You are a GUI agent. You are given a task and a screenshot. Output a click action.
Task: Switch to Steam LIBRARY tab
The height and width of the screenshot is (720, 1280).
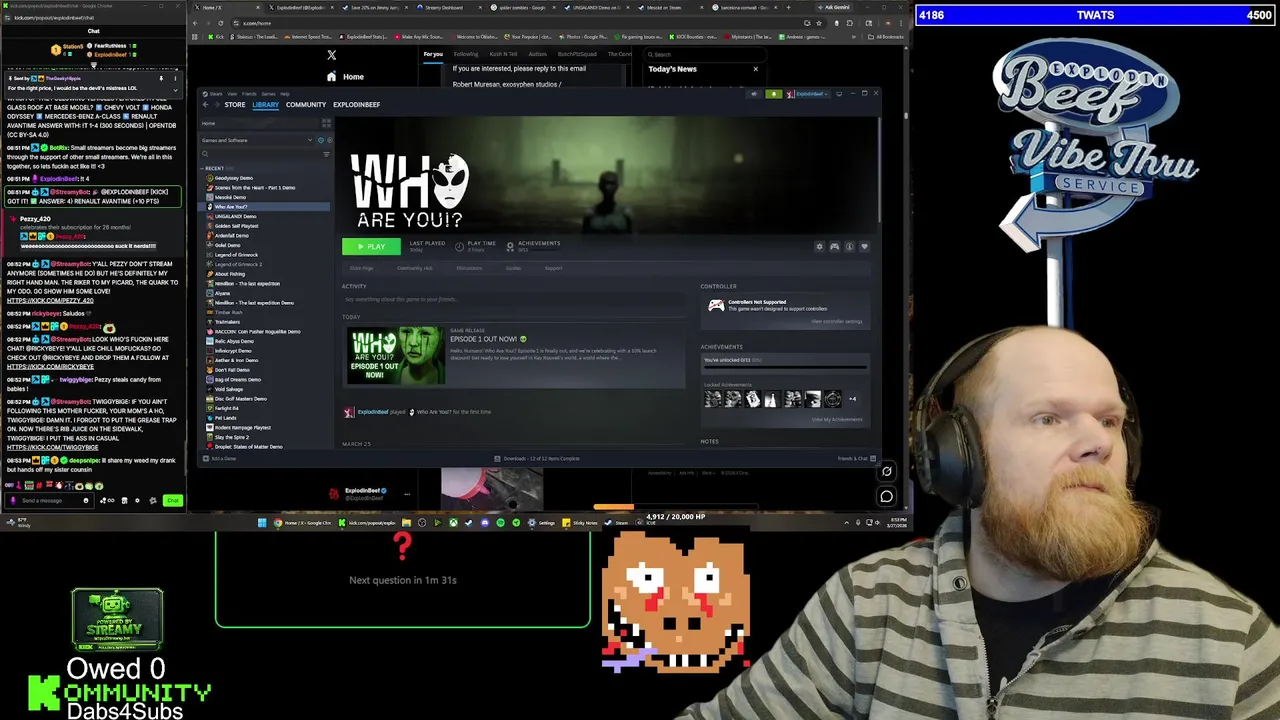[266, 104]
